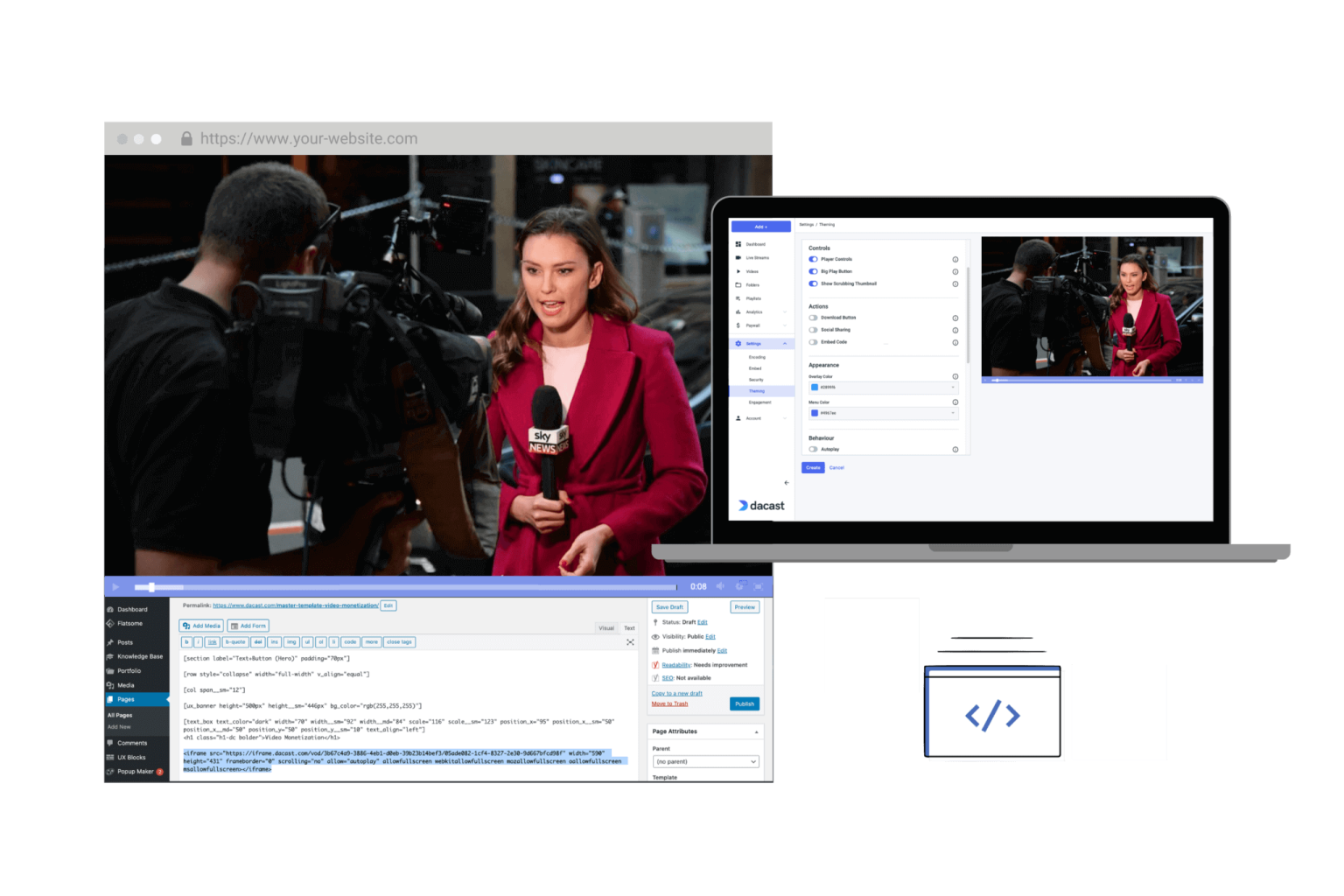Click the Move to Trash link

[x=669, y=703]
